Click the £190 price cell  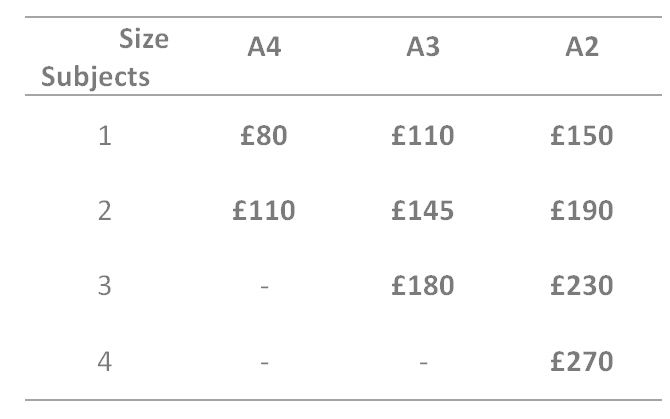pyautogui.click(x=581, y=211)
